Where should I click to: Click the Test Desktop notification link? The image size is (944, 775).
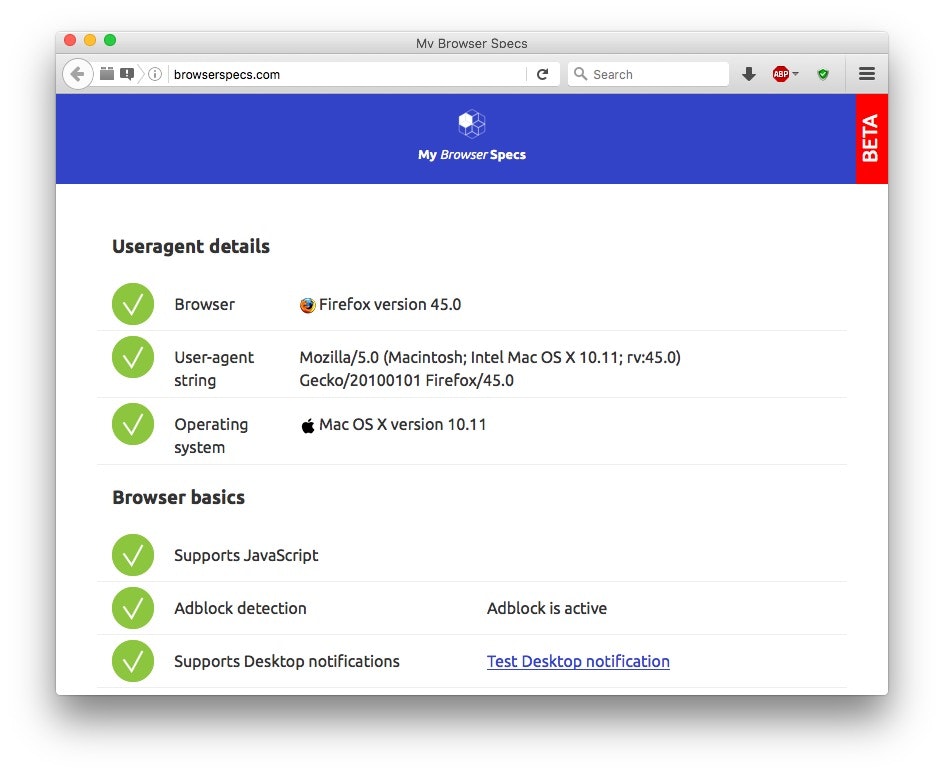[578, 661]
